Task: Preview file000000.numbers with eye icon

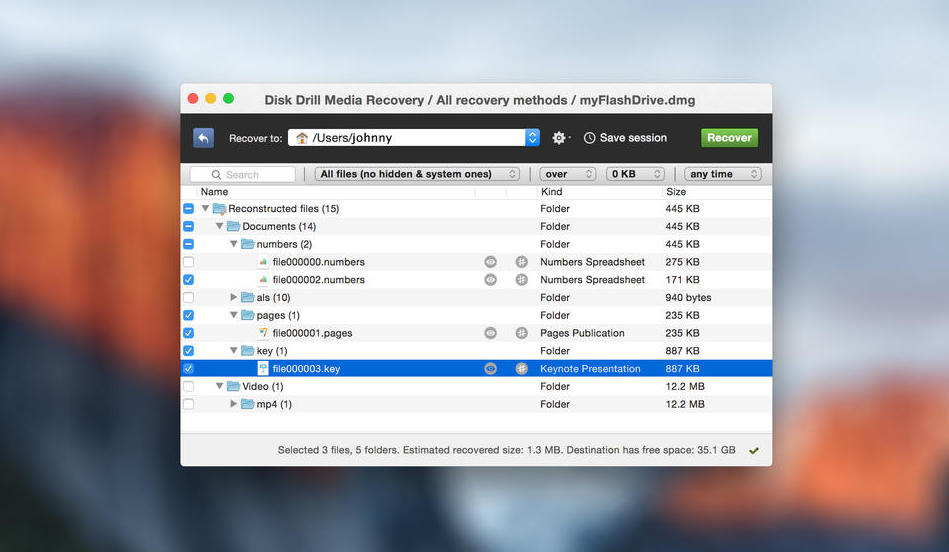Action: point(490,262)
